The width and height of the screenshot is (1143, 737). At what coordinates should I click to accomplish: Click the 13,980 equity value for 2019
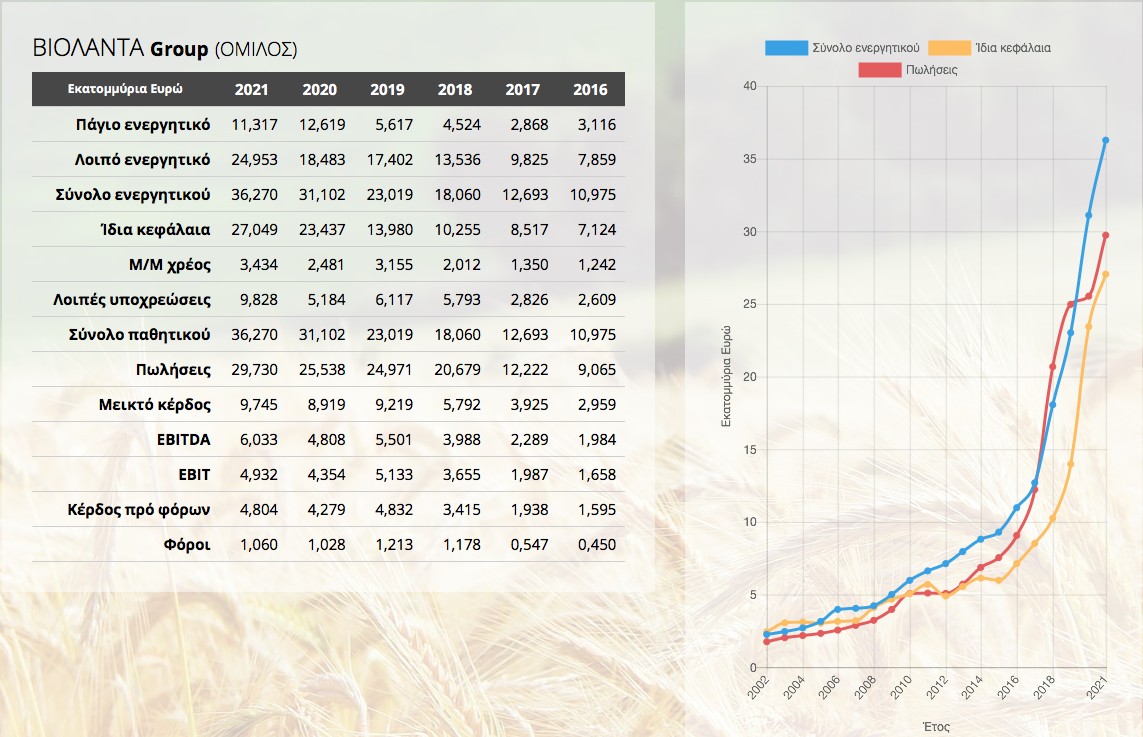tap(390, 230)
